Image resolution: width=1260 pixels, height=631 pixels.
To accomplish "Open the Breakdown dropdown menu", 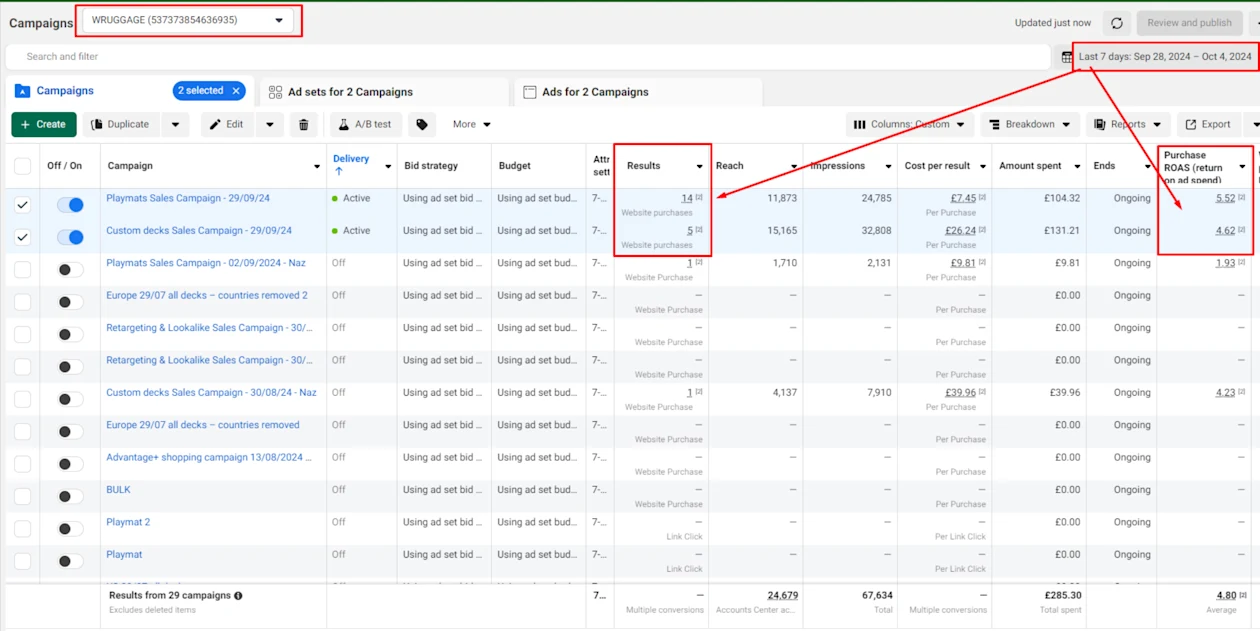I will click(x=1029, y=125).
